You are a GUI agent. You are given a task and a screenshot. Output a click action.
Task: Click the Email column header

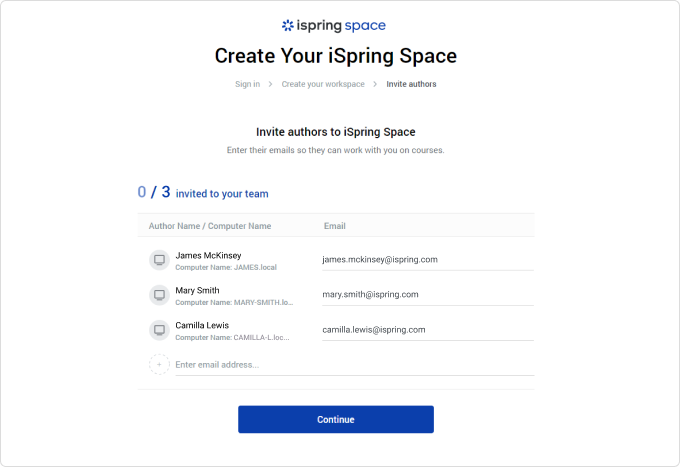334,226
